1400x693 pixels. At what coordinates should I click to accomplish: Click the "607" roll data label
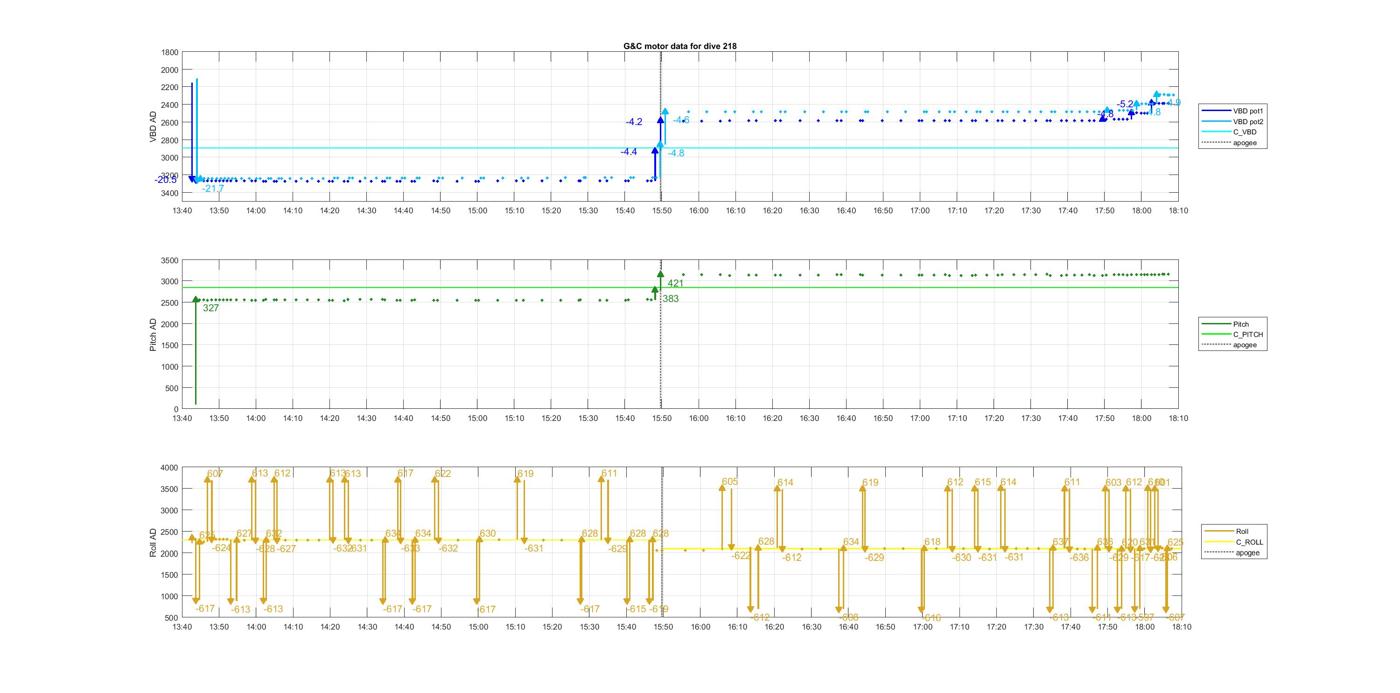tap(214, 473)
